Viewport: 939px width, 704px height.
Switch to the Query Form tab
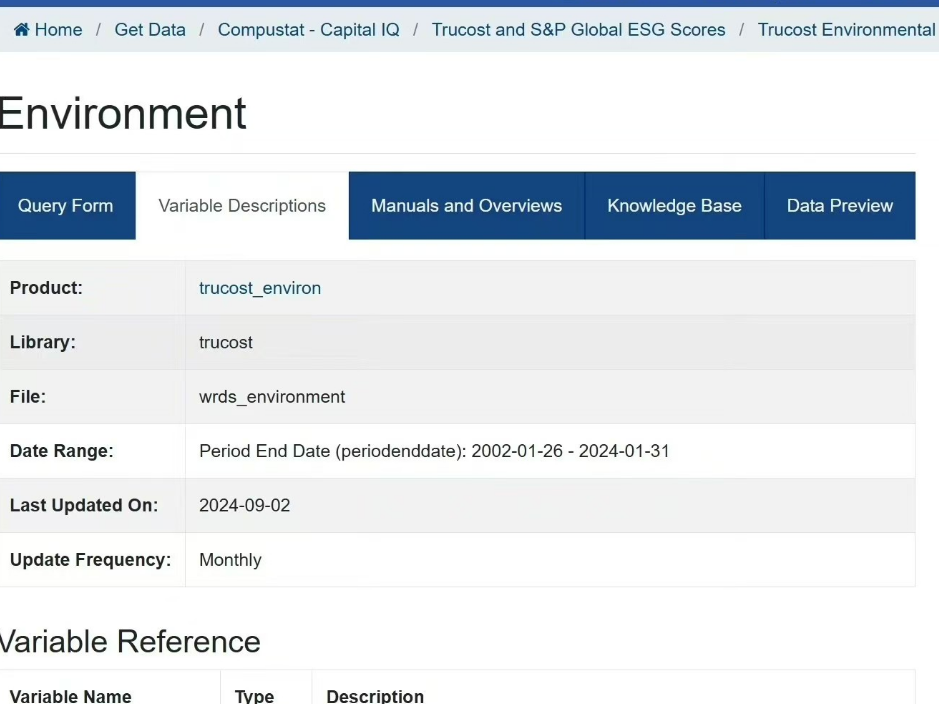(65, 205)
